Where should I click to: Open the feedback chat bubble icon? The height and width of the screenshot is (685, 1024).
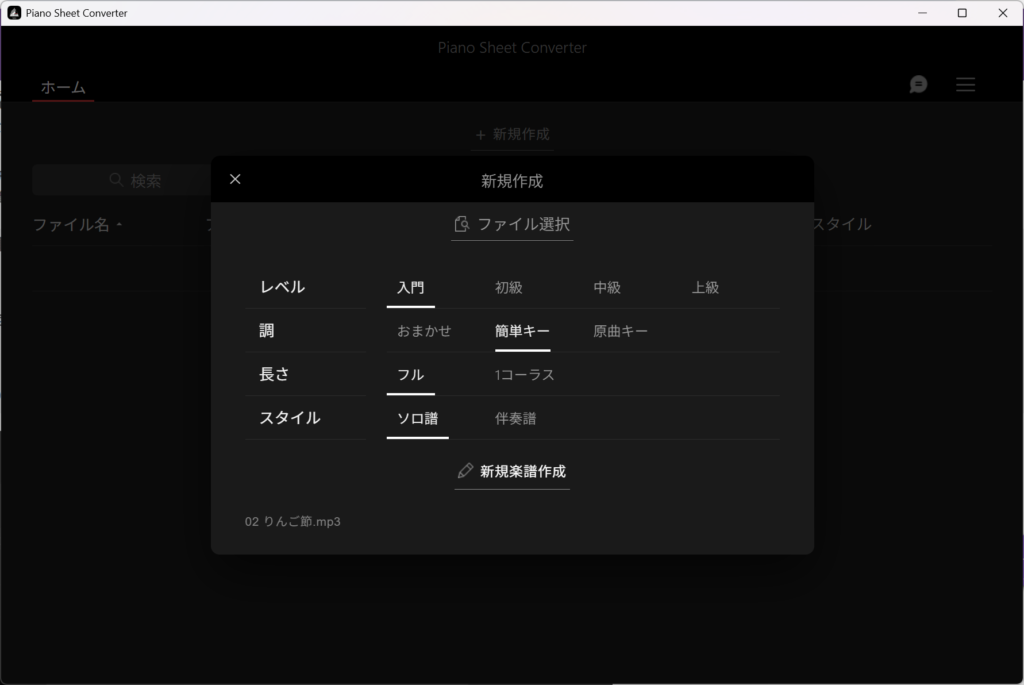point(918,84)
